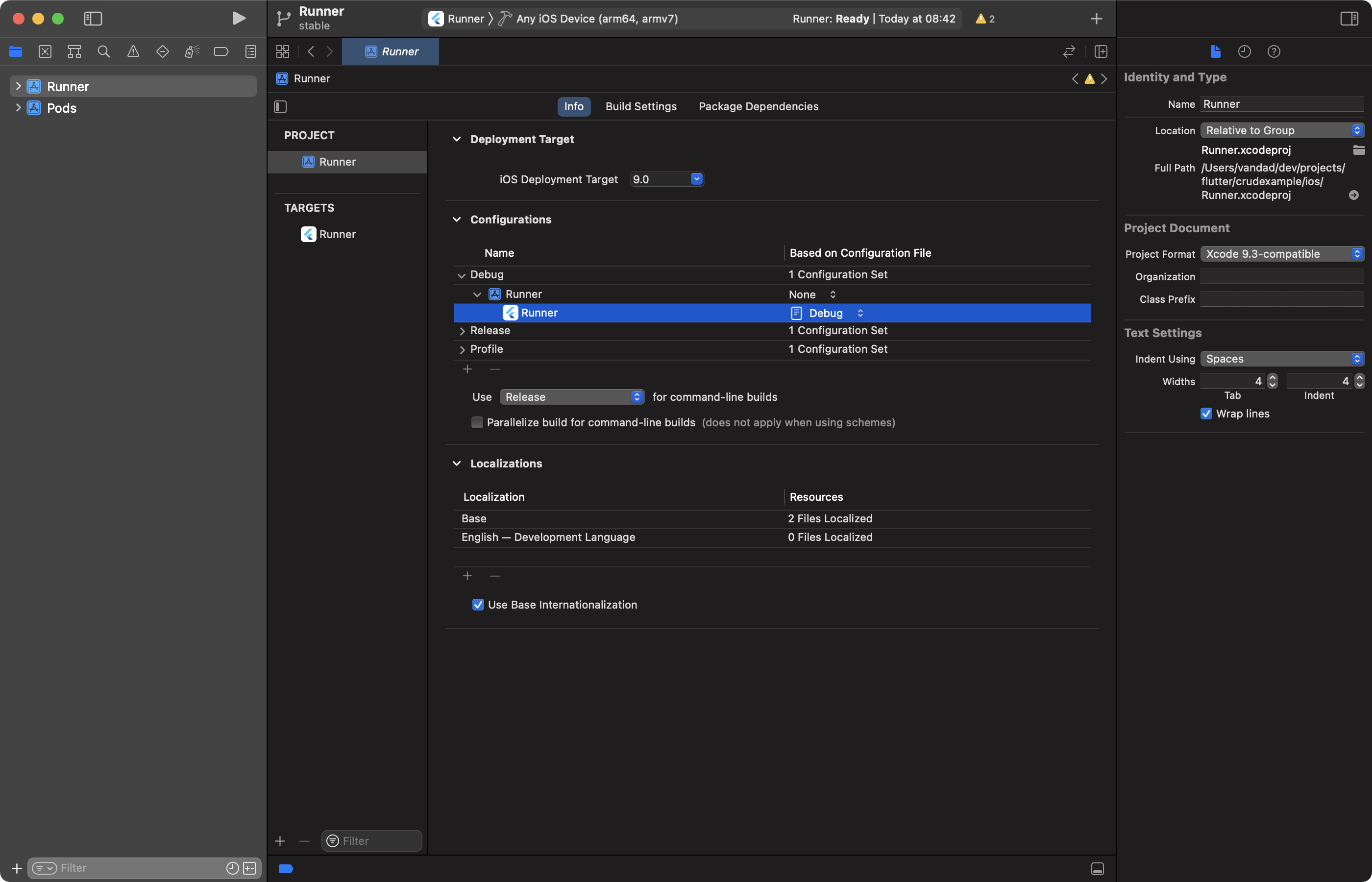The width and height of the screenshot is (1372, 882).
Task: Click the Runner scheme icon in toolbar
Action: tap(434, 18)
